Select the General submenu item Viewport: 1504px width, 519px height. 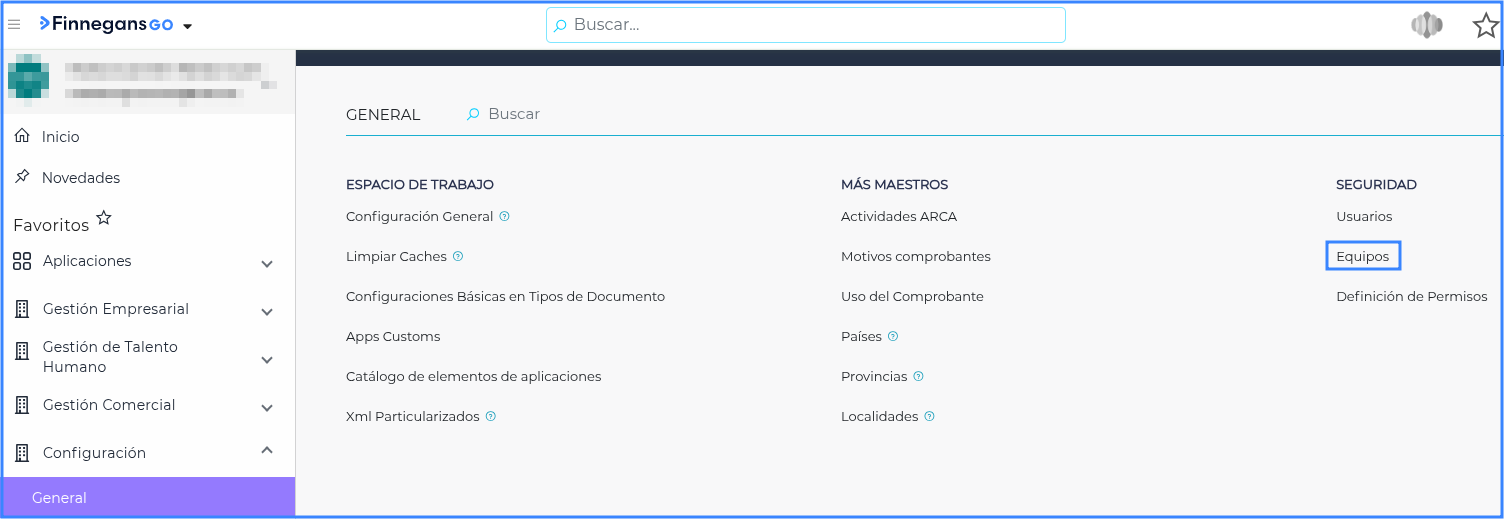tap(60, 497)
